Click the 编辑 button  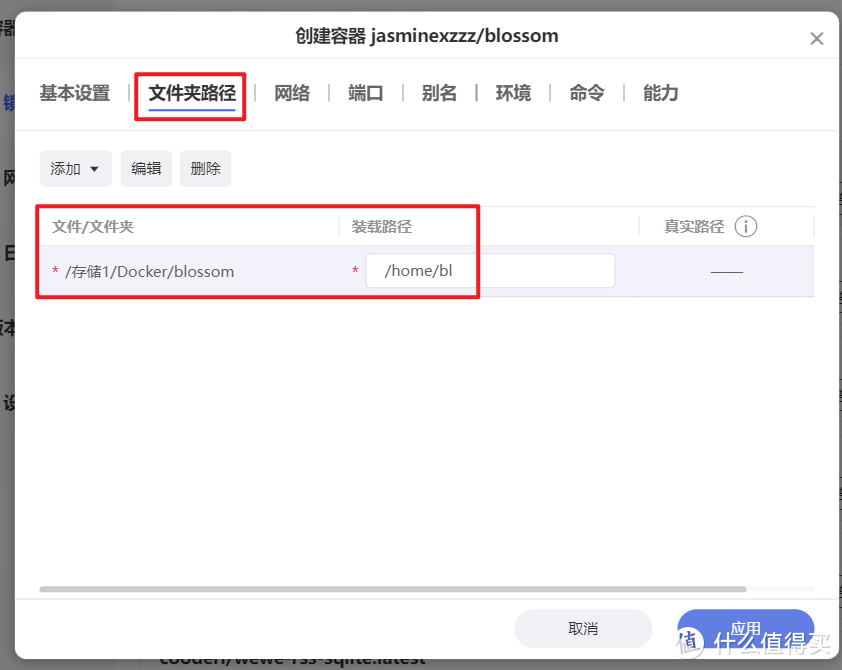click(x=146, y=168)
